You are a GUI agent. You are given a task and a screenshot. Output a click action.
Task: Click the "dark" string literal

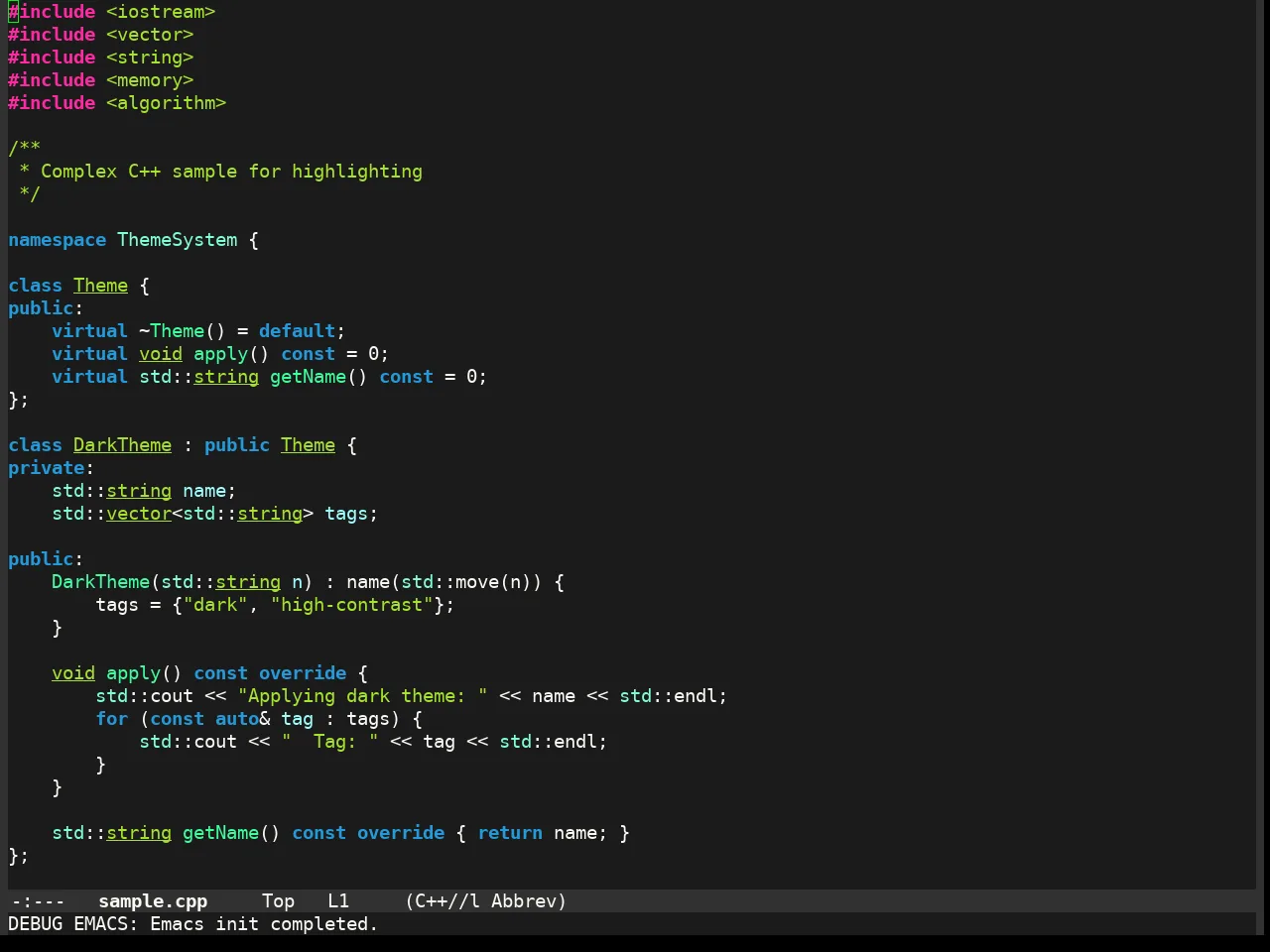[x=215, y=605]
